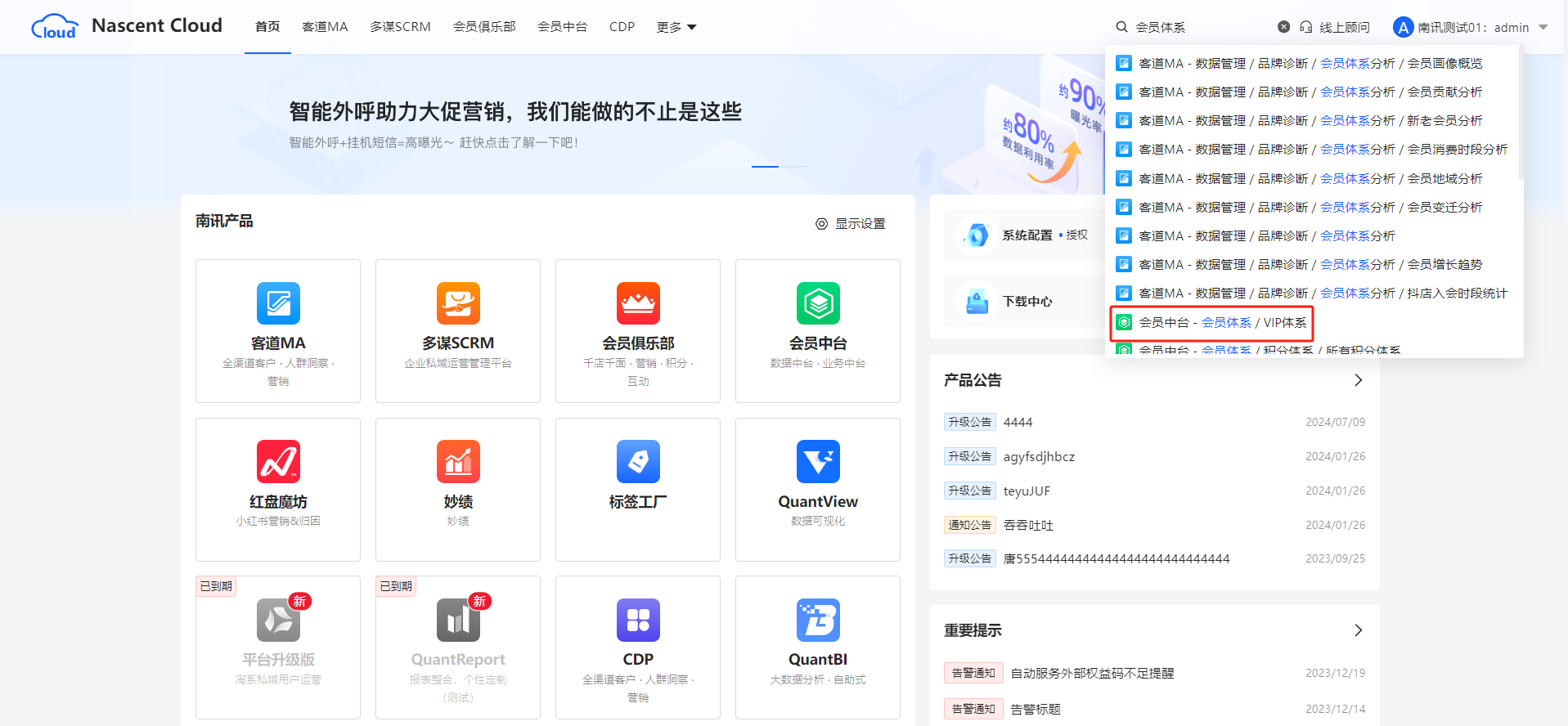This screenshot has height=726, width=1568.
Task: Click the user avatar A icon
Action: (x=1404, y=27)
